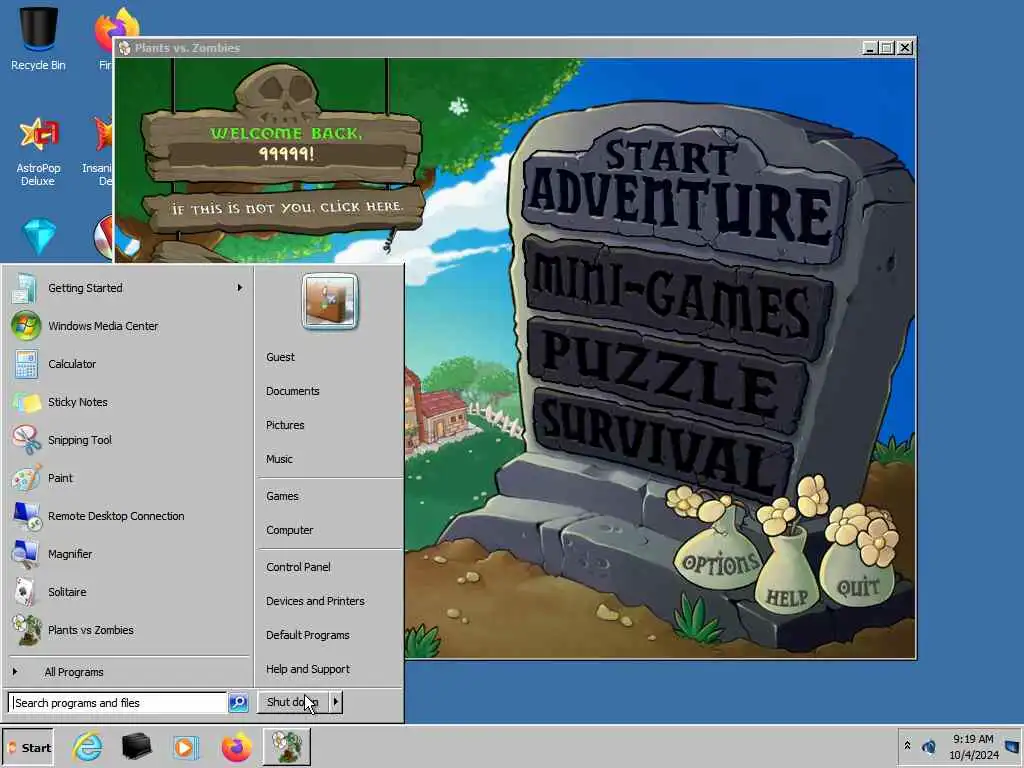Screen dimensions: 1024x768
Task: Click the Quit vase
Action: pyautogui.click(x=857, y=575)
